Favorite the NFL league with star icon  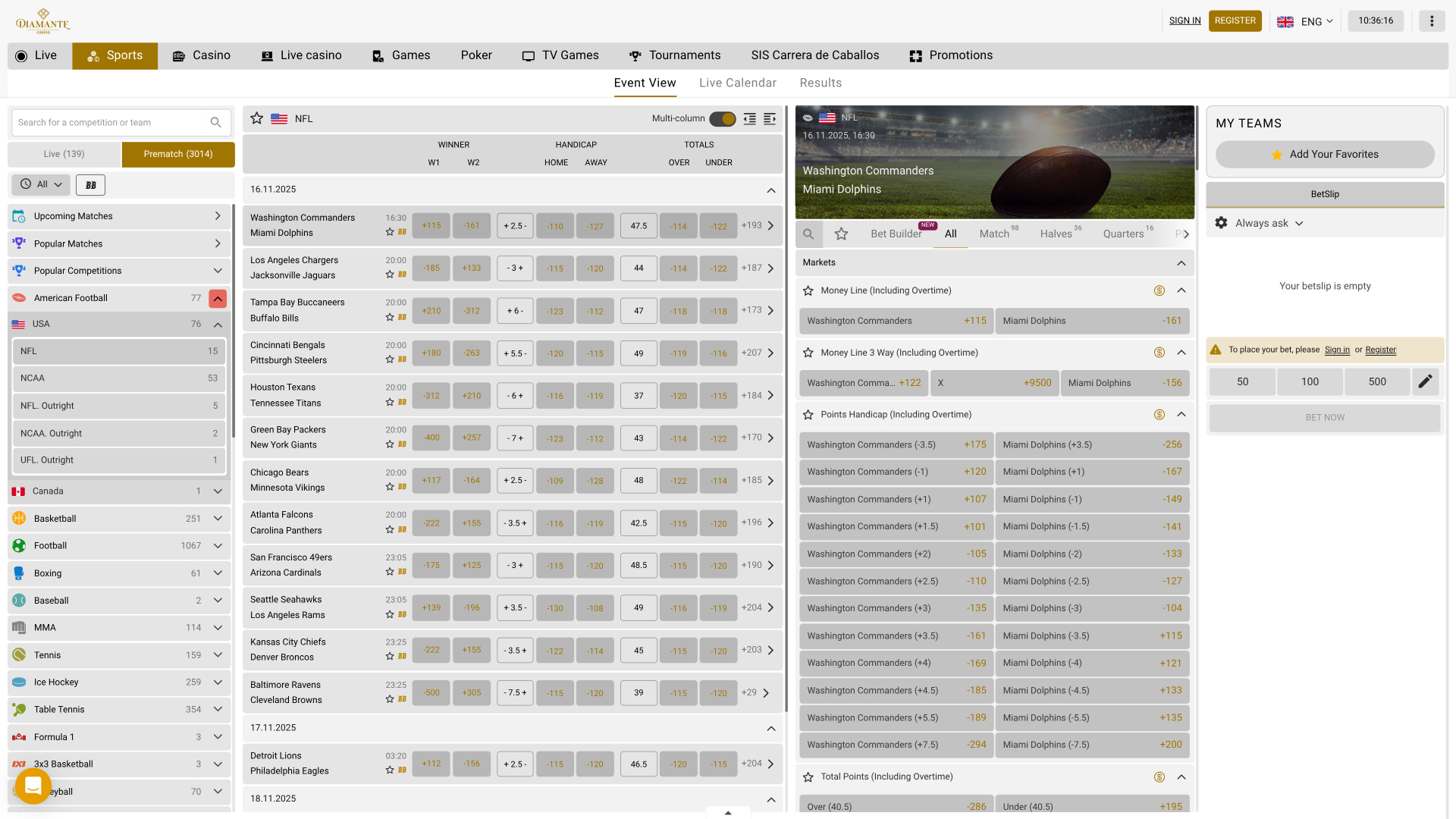[x=257, y=118]
